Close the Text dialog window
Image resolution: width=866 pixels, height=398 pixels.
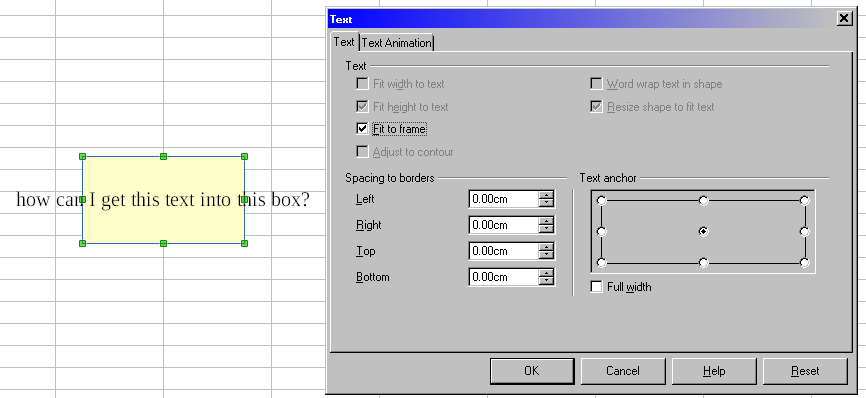coord(844,19)
